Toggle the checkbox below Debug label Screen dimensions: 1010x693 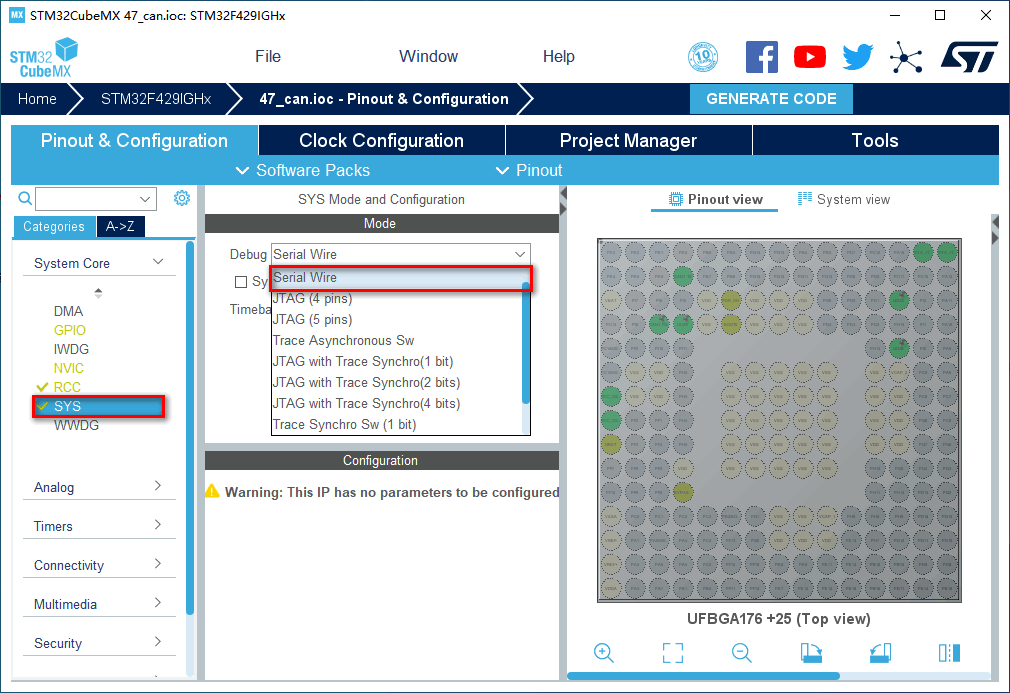tap(241, 282)
